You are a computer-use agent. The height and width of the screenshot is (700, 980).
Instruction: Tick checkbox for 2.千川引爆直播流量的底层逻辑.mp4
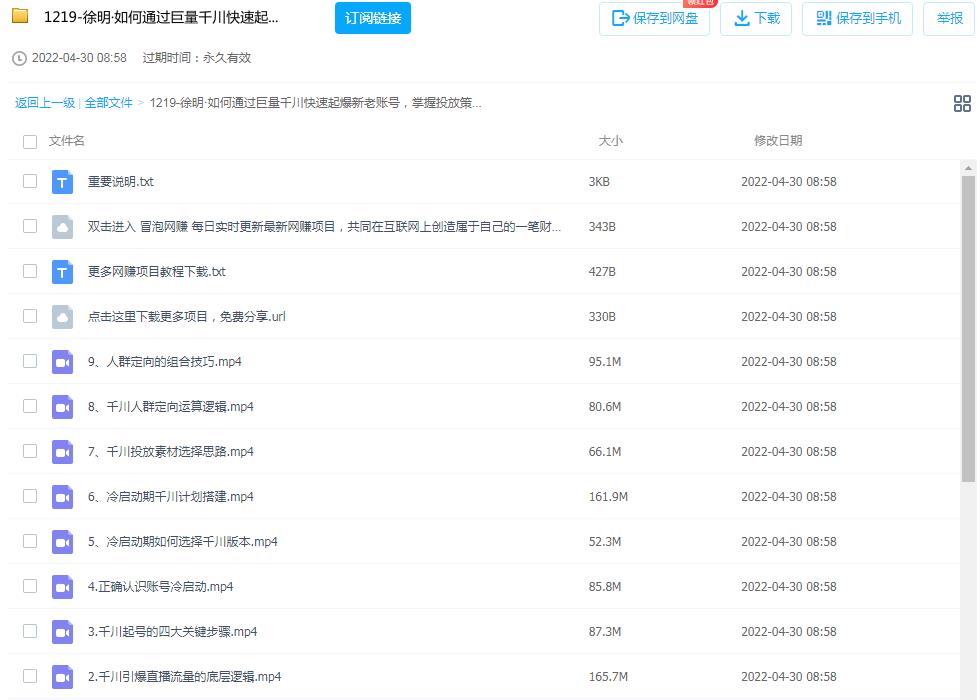(30, 676)
